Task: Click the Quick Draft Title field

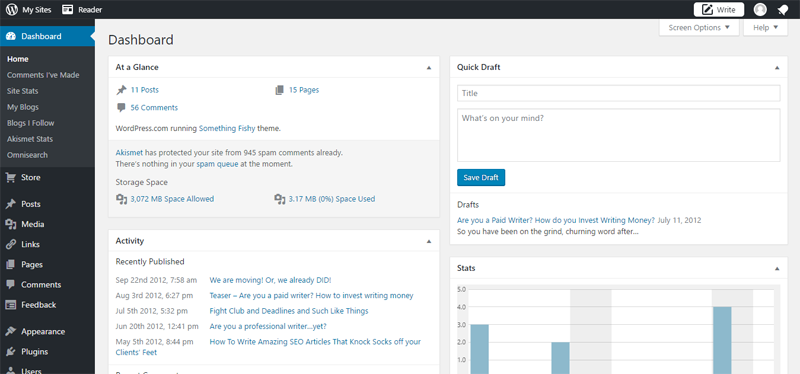Action: [x=618, y=93]
